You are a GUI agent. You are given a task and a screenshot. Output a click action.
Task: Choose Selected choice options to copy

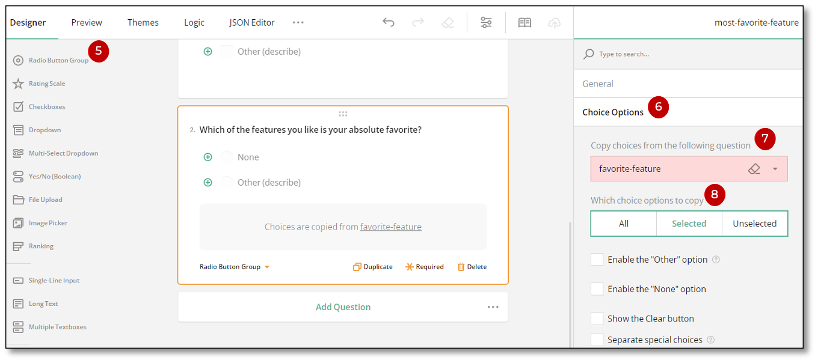[689, 224]
